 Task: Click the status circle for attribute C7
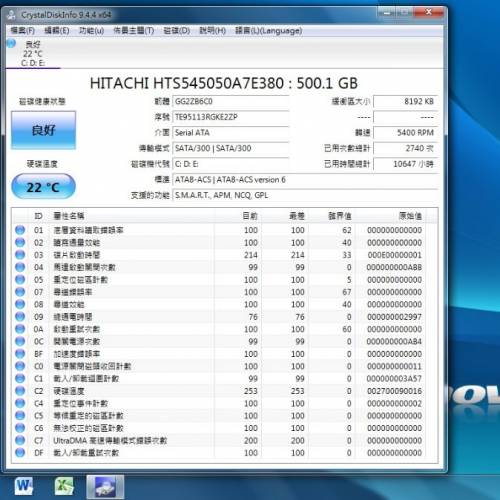(20, 440)
